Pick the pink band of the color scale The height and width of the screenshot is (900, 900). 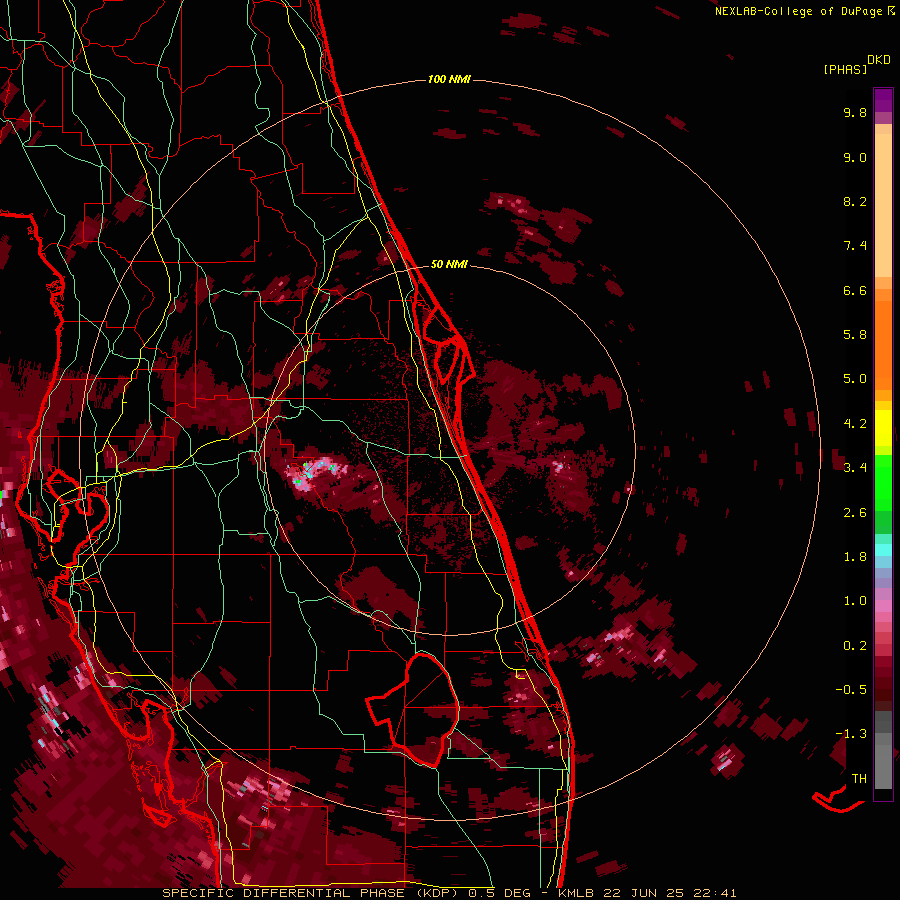tap(883, 606)
